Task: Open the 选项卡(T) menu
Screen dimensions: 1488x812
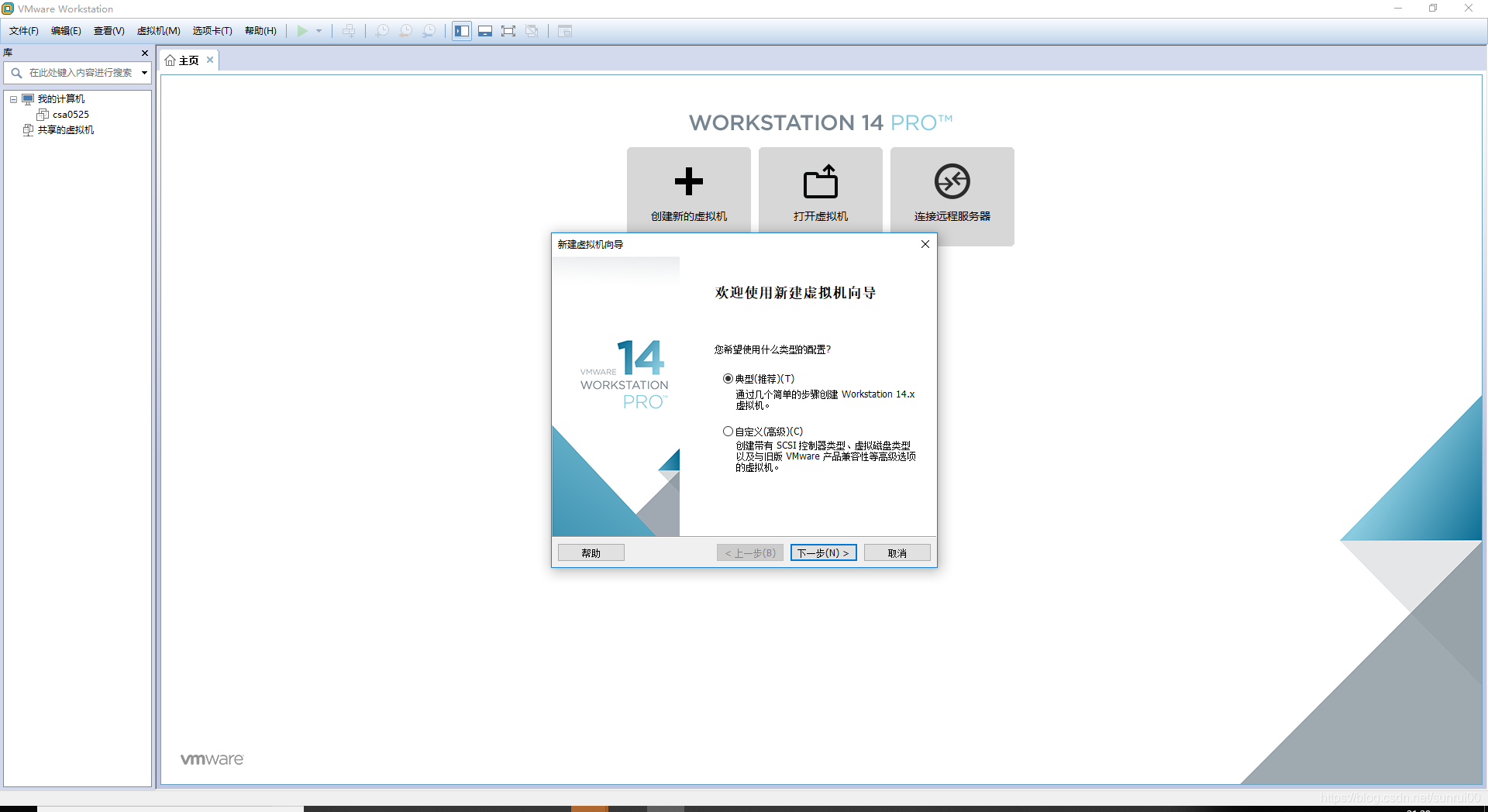Action: pyautogui.click(x=212, y=31)
